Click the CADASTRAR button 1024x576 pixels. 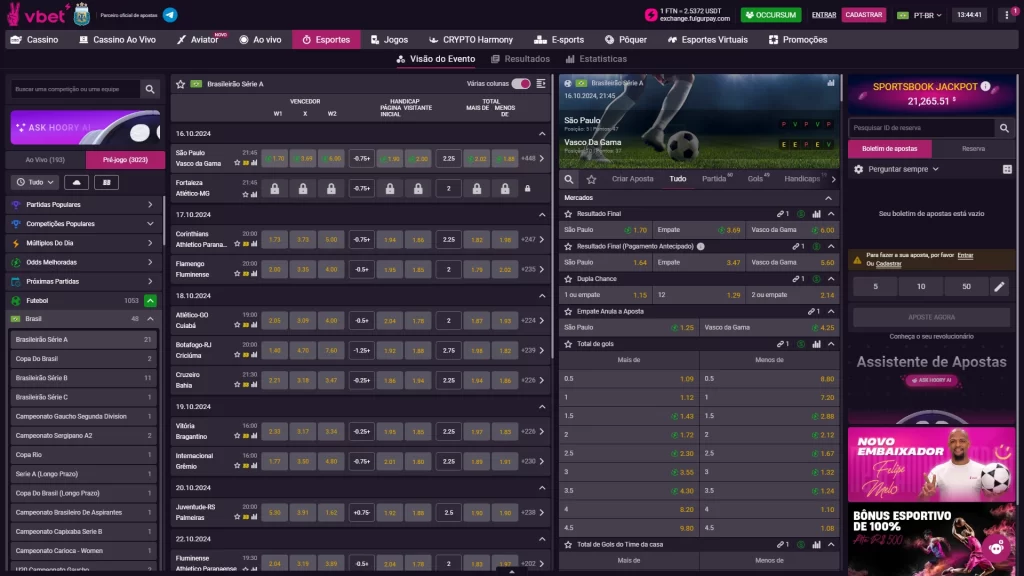pos(863,15)
